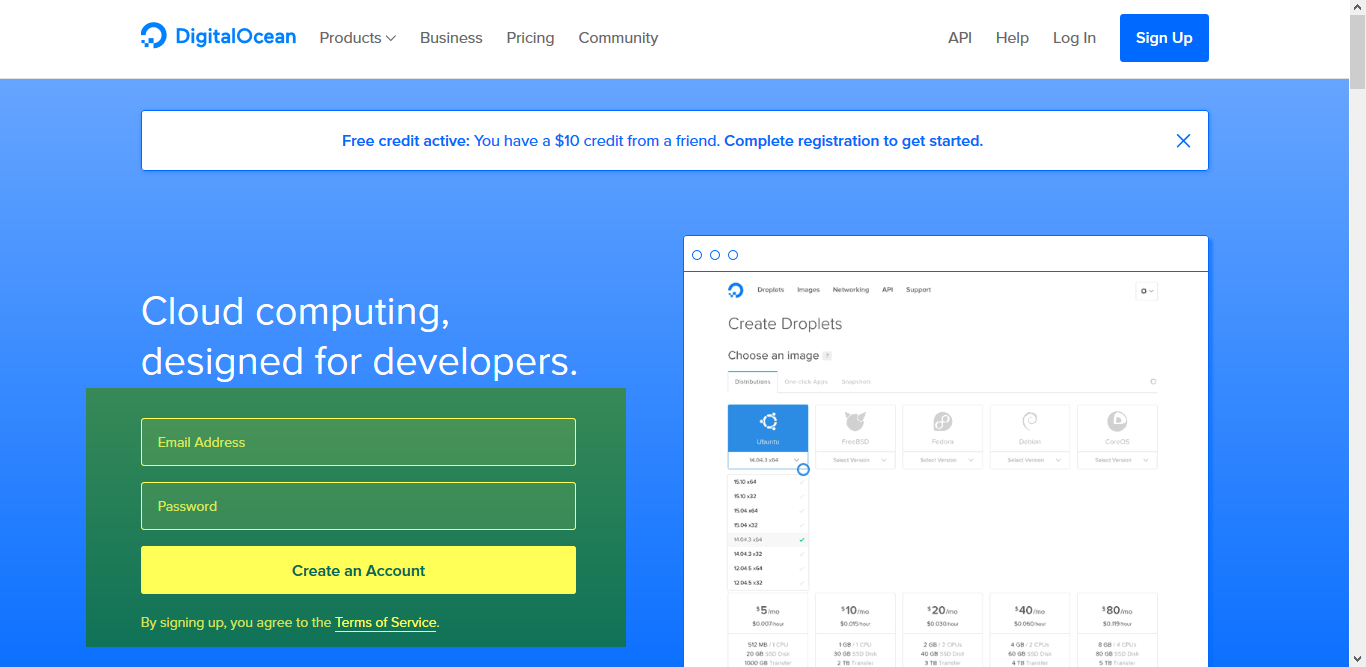Choose 14.04.3 x32 in version list
The width and height of the screenshot is (1366, 667).
point(768,553)
